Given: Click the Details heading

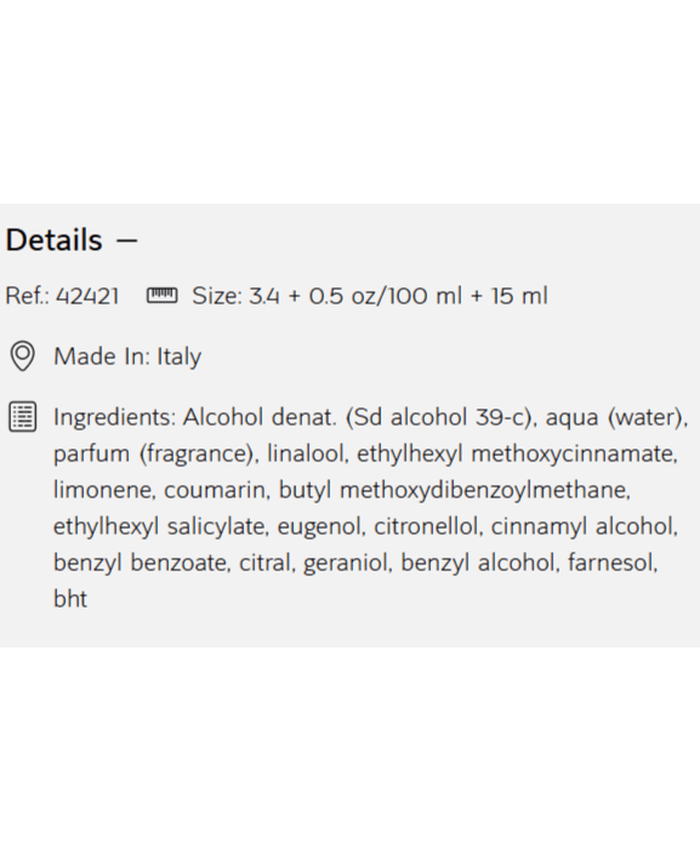Looking at the screenshot, I should point(54,241).
